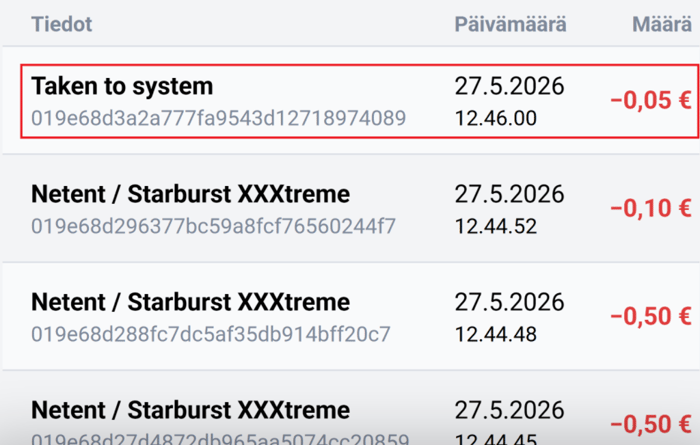The image size is (700, 445).
Task: Select ID 019e68d288fc7dc5af35db914bff20c7
Action: pos(211,334)
